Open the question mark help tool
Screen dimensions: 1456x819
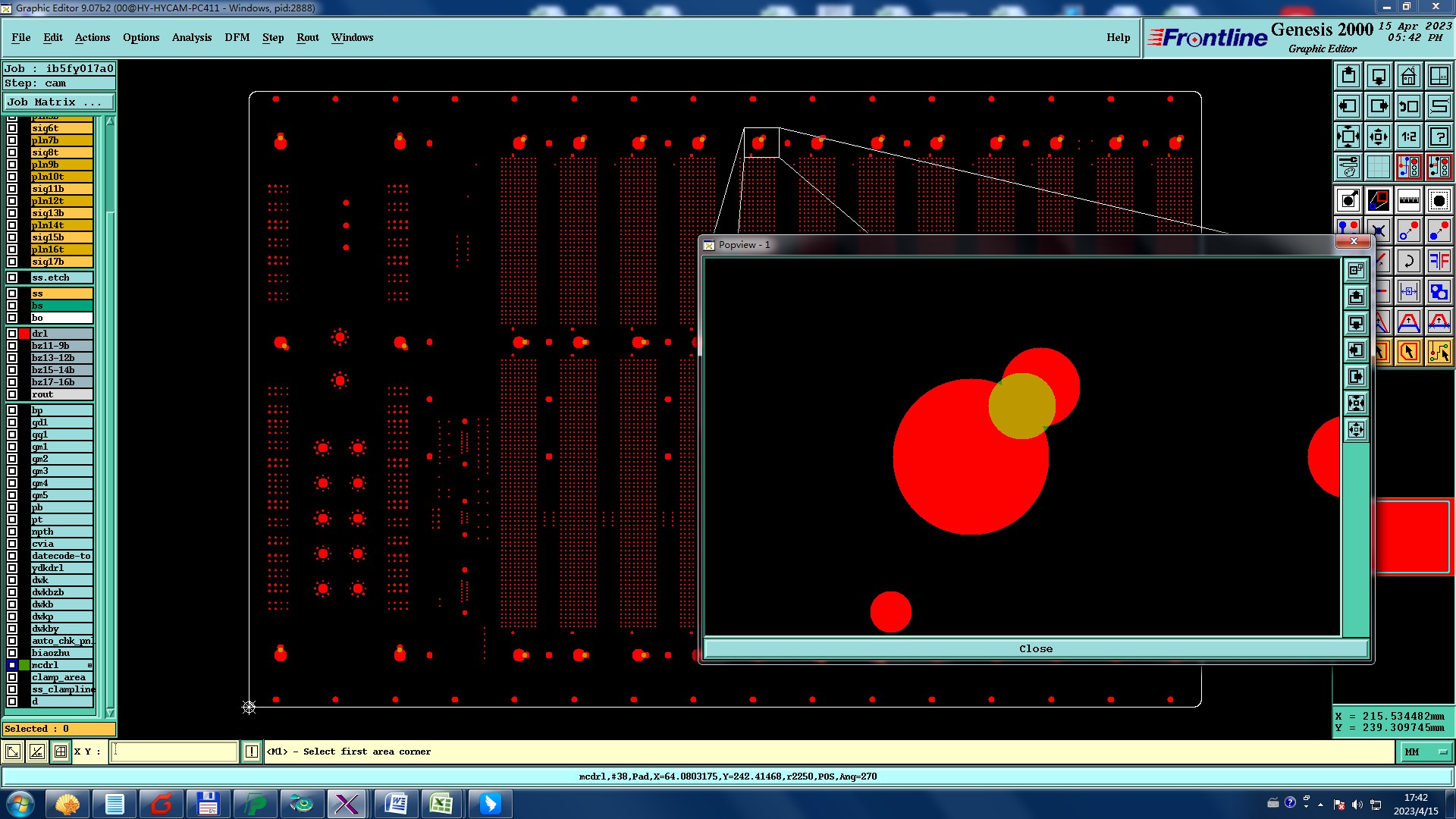click(1439, 136)
